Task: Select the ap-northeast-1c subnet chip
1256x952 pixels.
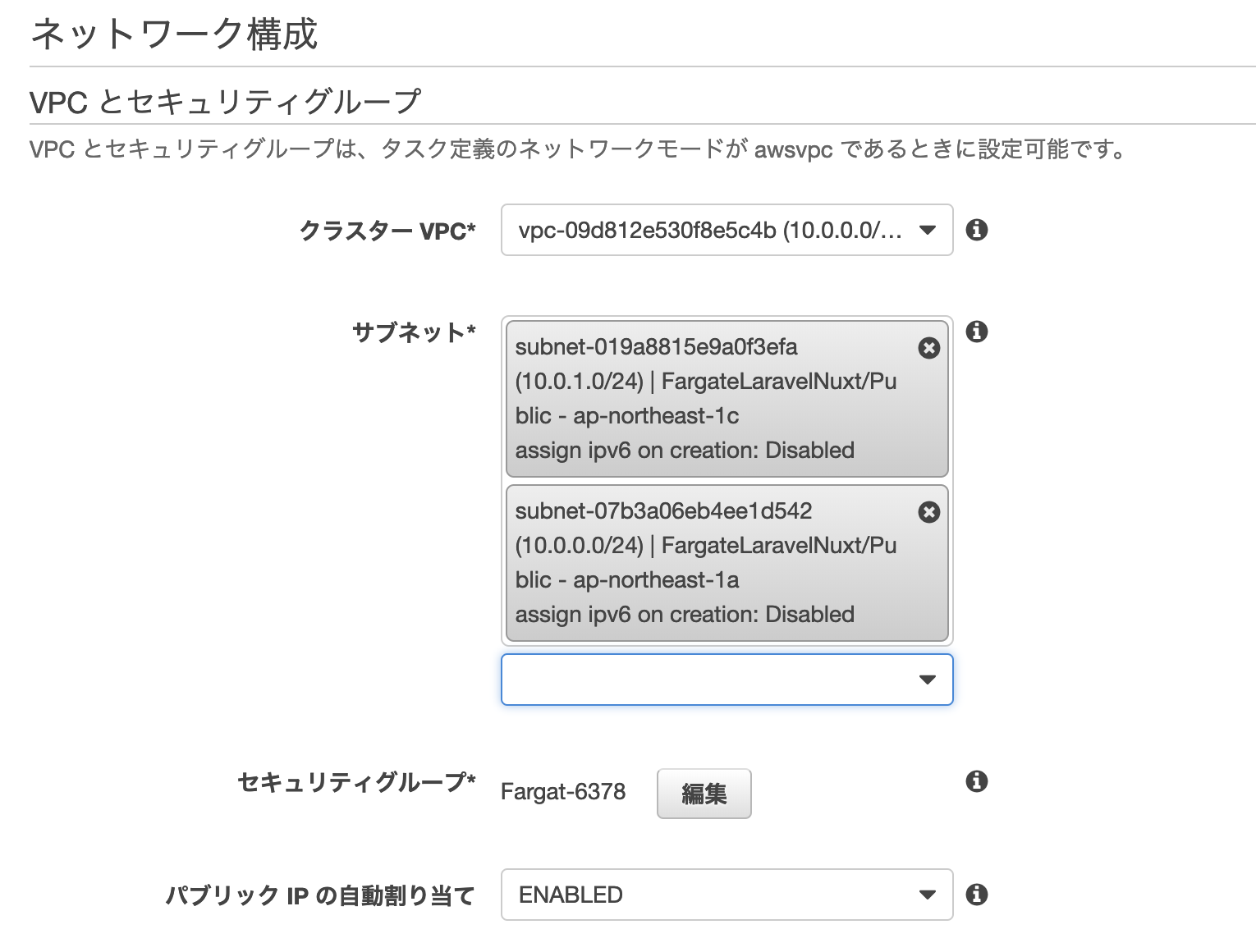Action: pyautogui.click(x=706, y=399)
